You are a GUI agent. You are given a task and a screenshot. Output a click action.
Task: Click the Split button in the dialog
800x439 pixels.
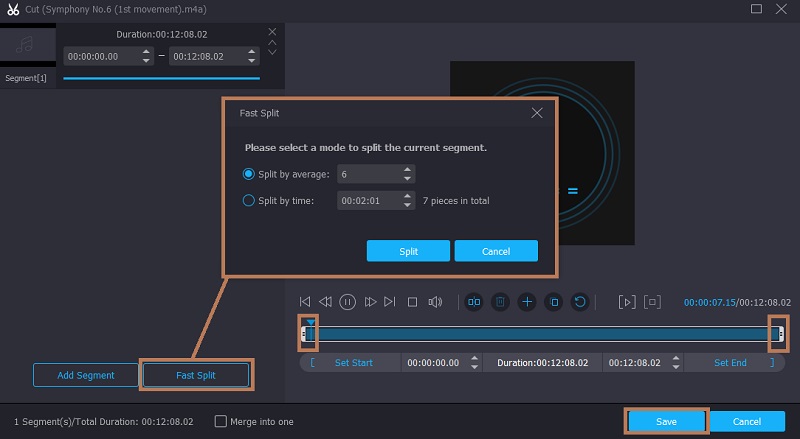coord(408,250)
